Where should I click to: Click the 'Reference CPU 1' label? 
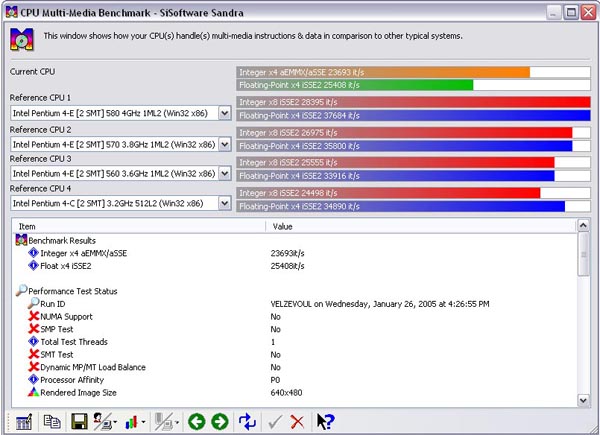coord(40,98)
